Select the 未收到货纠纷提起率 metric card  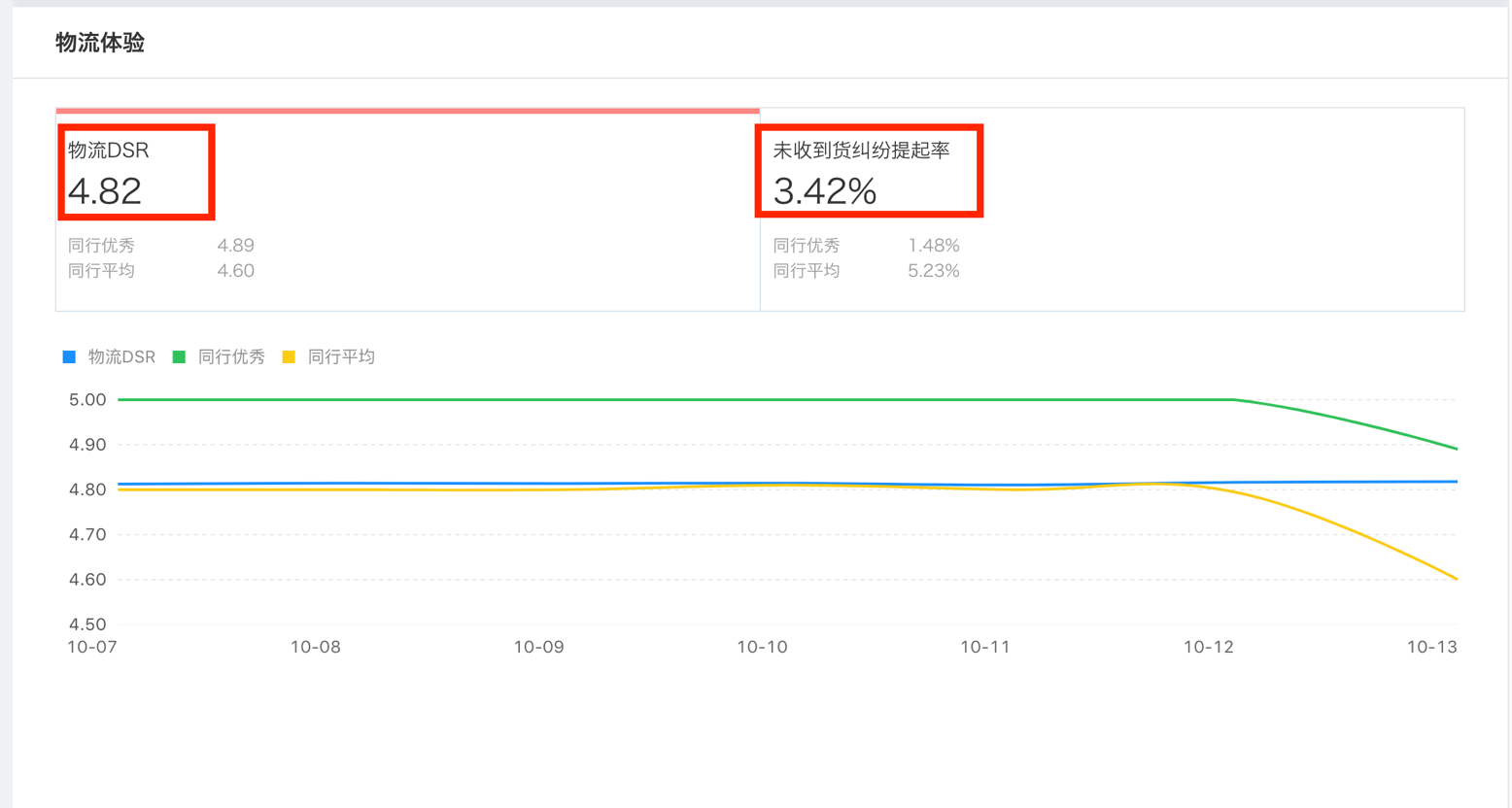pos(1112,210)
